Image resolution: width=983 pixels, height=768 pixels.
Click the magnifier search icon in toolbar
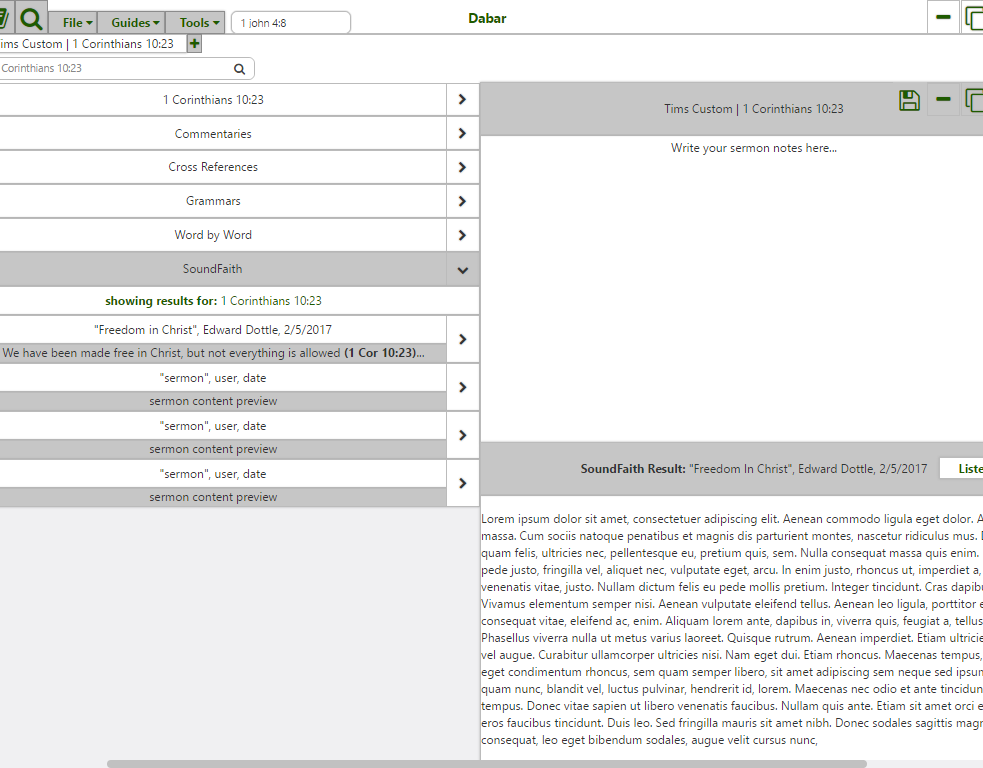point(31,19)
